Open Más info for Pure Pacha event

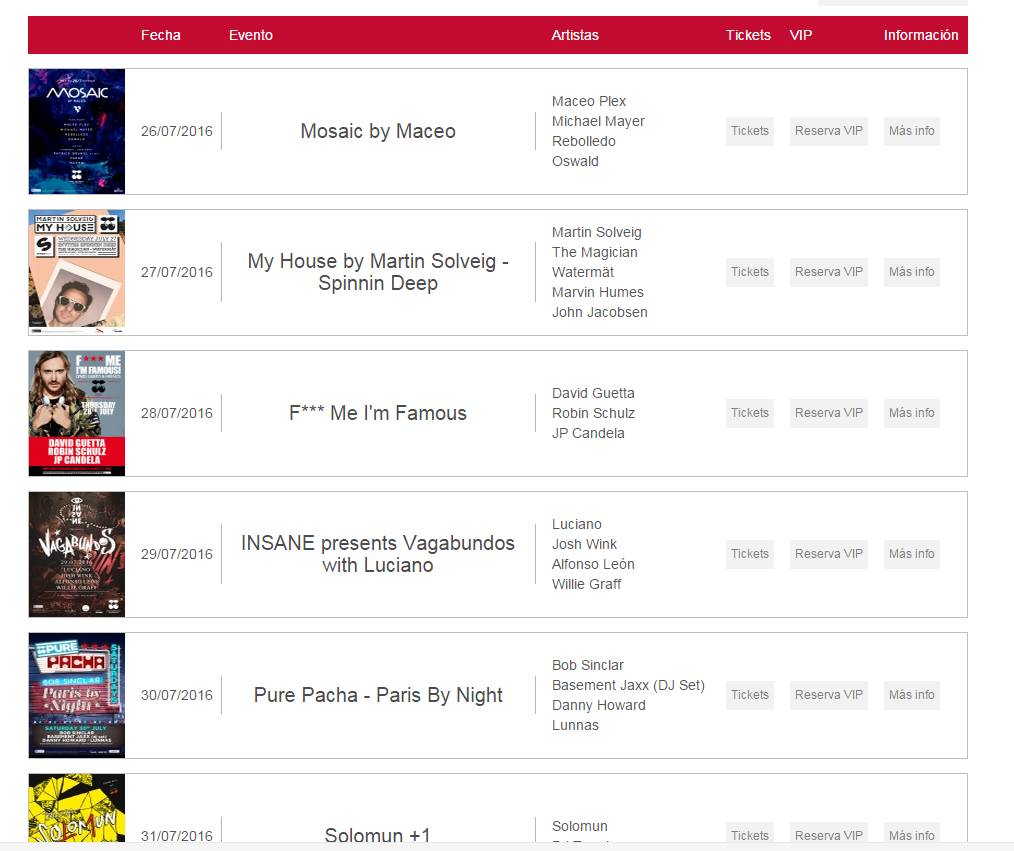click(911, 695)
